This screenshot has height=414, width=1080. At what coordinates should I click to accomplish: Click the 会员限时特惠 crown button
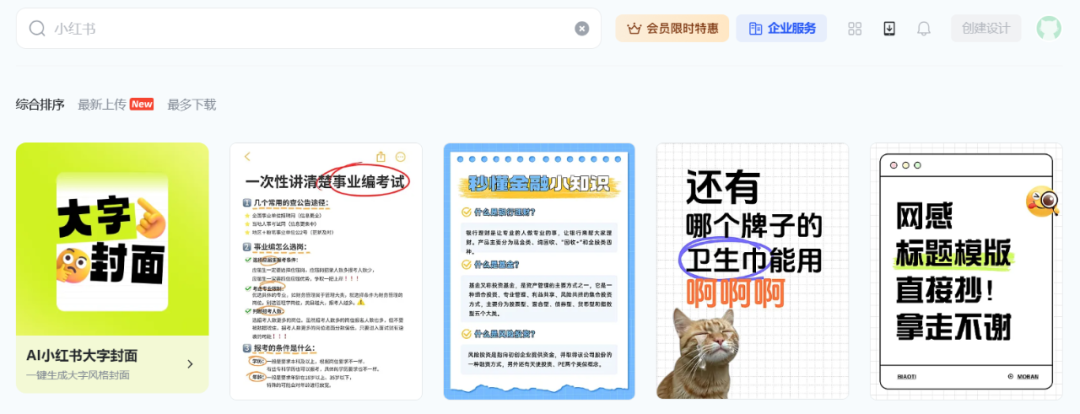[x=671, y=29]
